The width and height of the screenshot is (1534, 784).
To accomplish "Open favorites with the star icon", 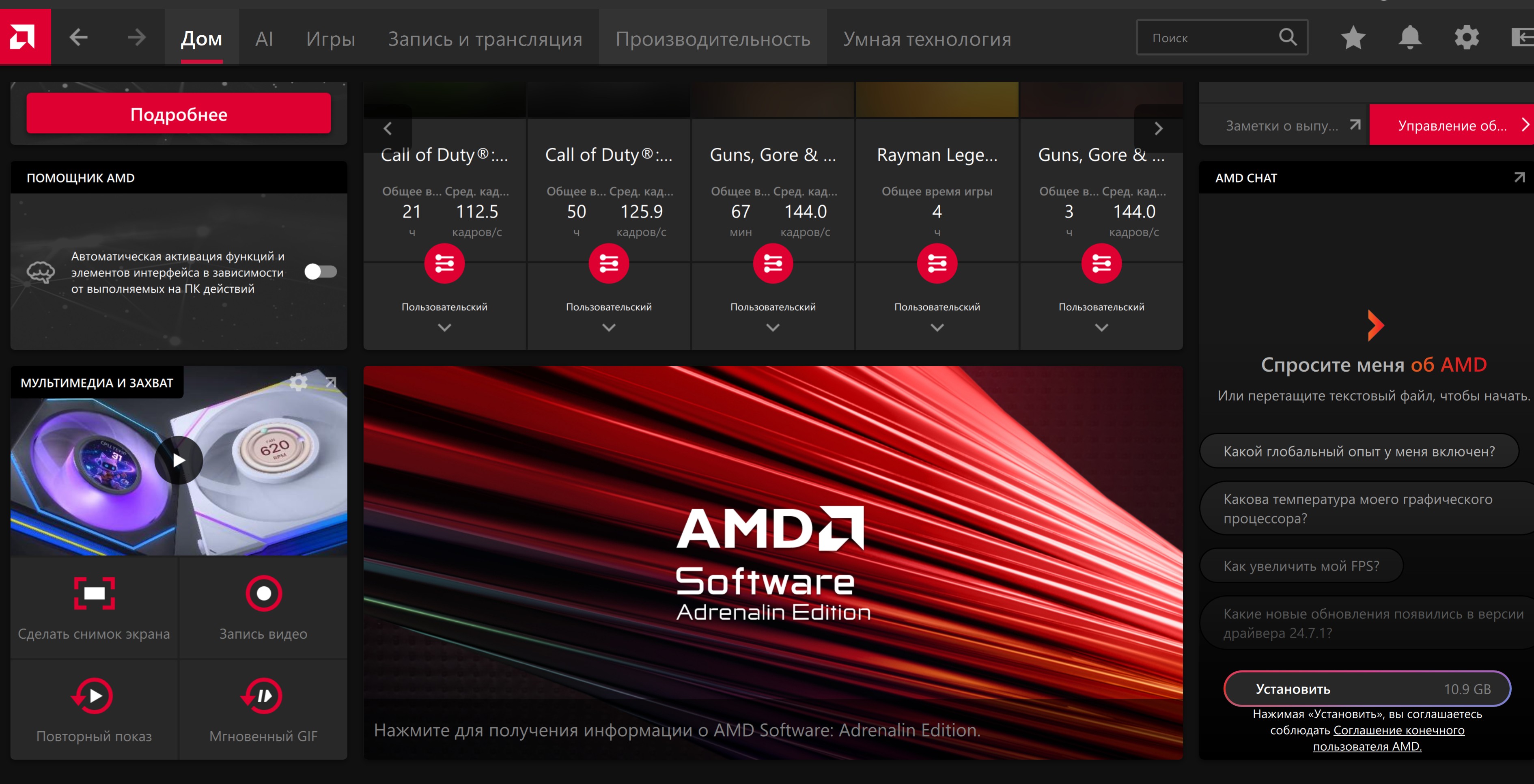I will [1353, 37].
